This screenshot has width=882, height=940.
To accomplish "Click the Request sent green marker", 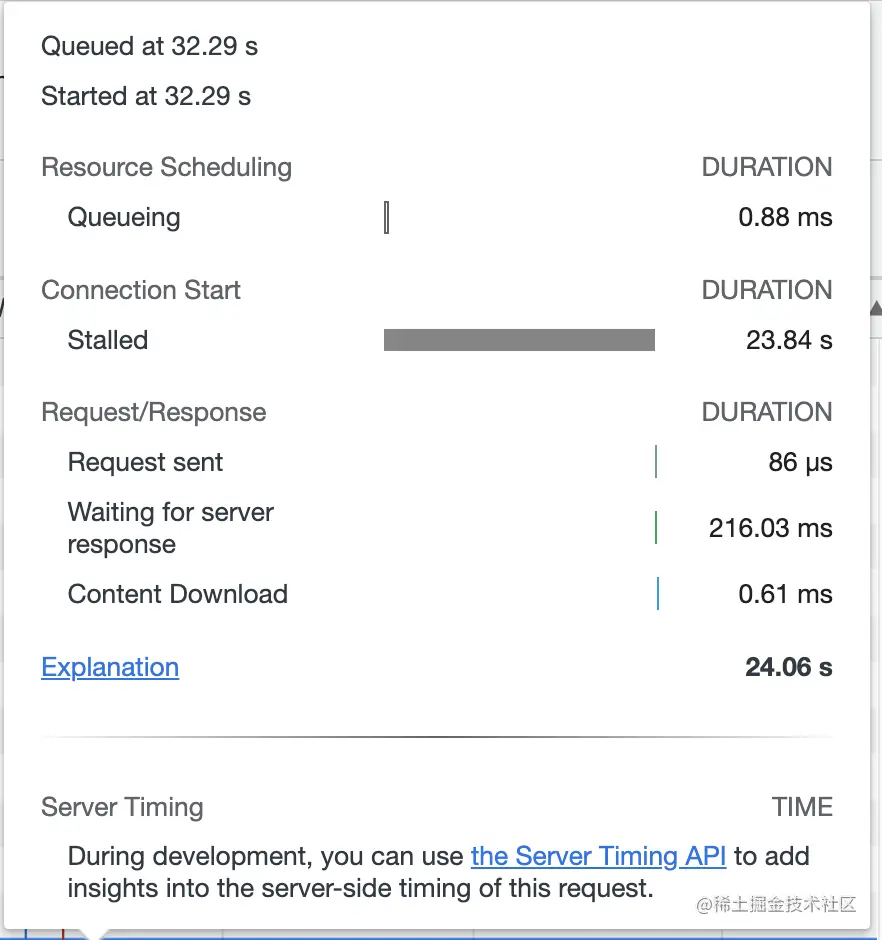I will click(x=656, y=462).
